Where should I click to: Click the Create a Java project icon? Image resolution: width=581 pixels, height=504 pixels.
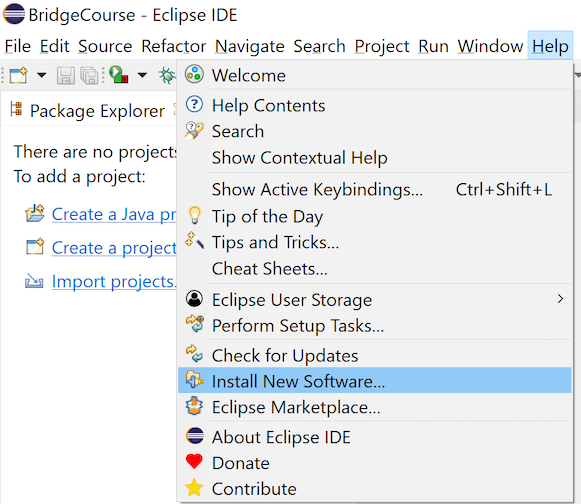[x=35, y=213]
